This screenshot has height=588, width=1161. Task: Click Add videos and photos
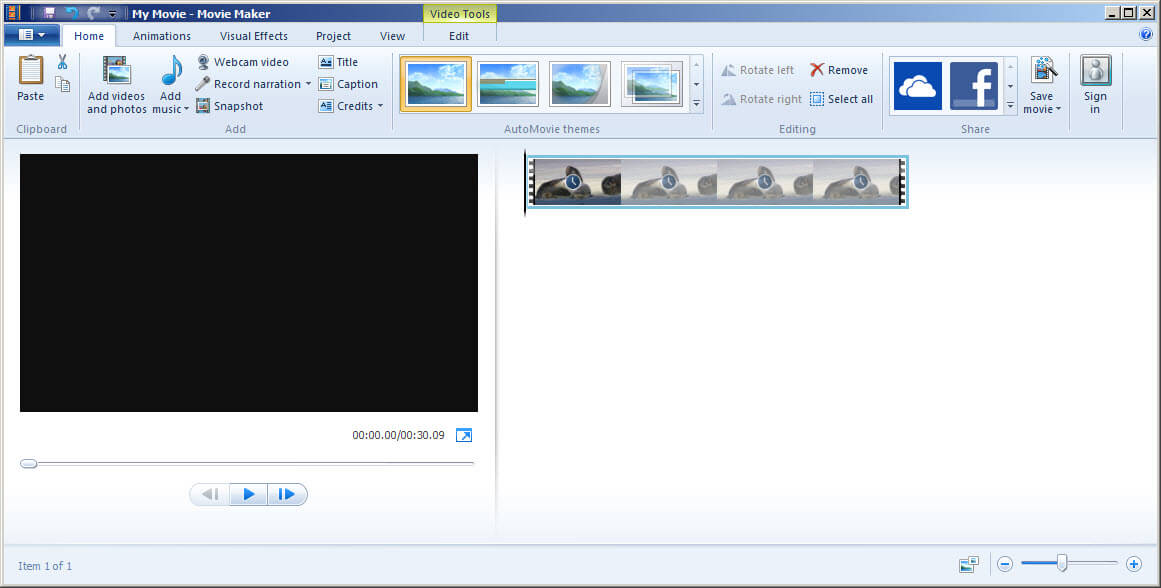116,84
